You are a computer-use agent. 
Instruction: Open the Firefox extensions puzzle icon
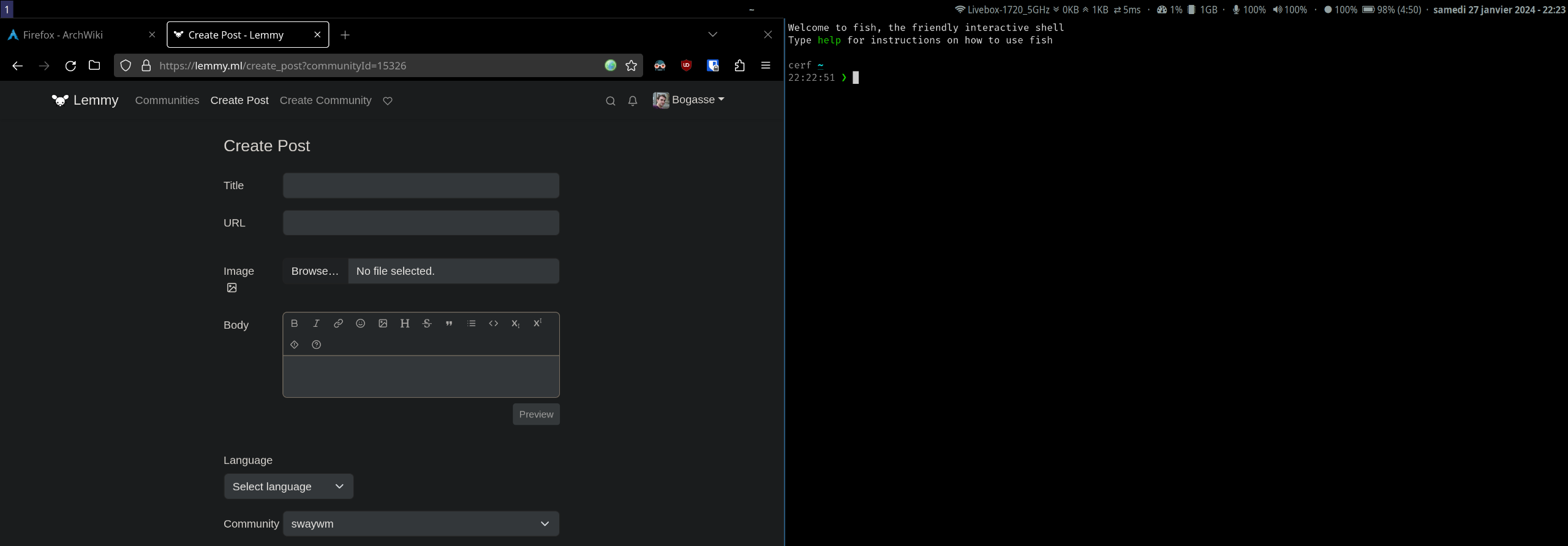(739, 65)
